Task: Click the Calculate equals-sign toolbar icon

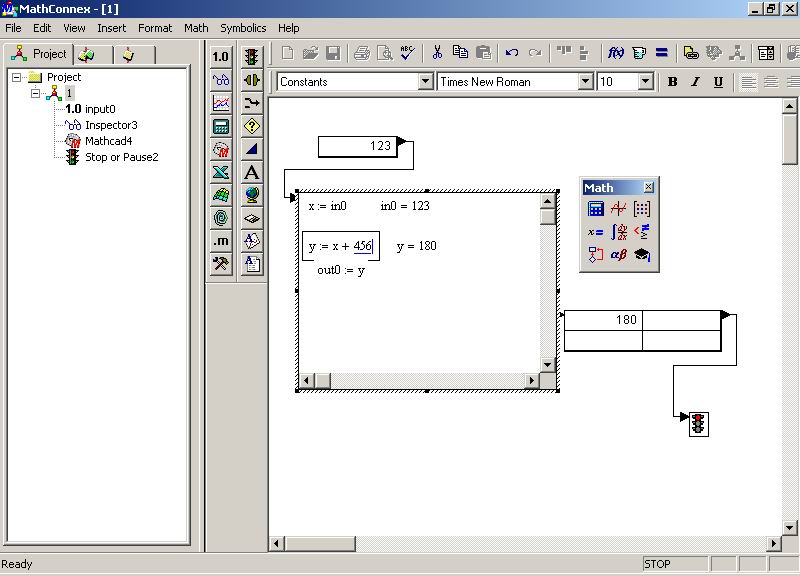Action: (x=662, y=53)
